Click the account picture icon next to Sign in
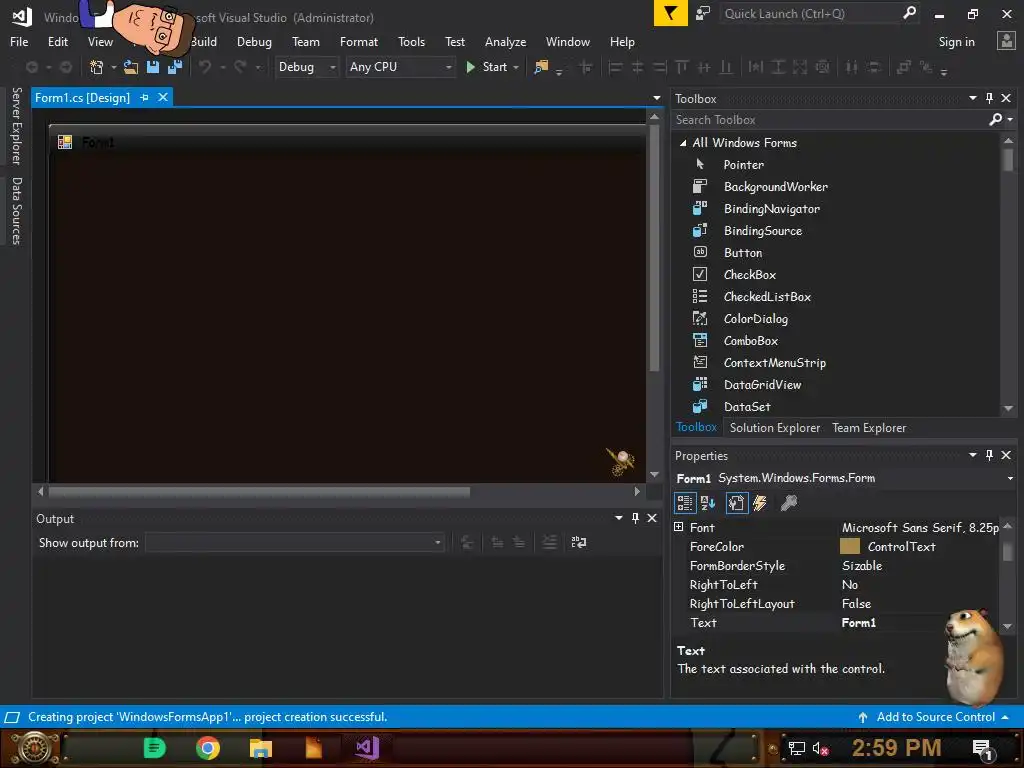 click(x=1006, y=41)
